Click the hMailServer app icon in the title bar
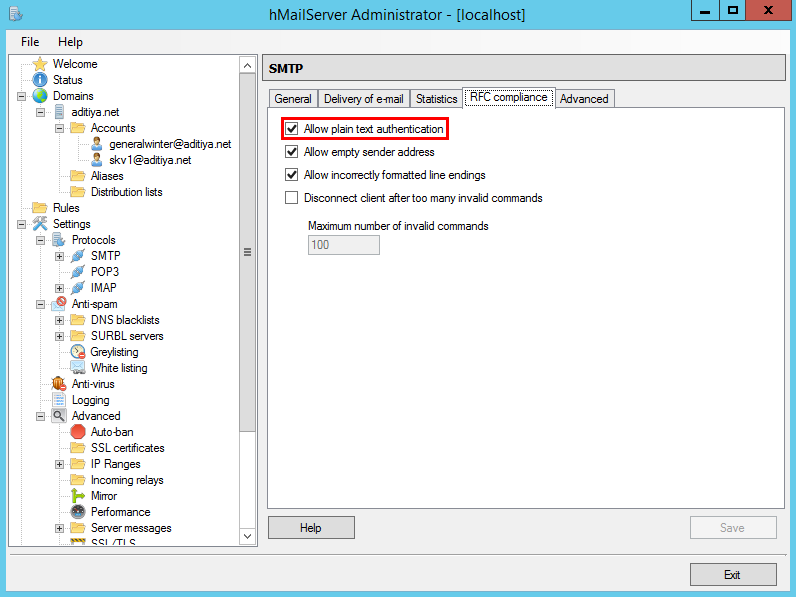796x597 pixels. pyautogui.click(x=16, y=14)
